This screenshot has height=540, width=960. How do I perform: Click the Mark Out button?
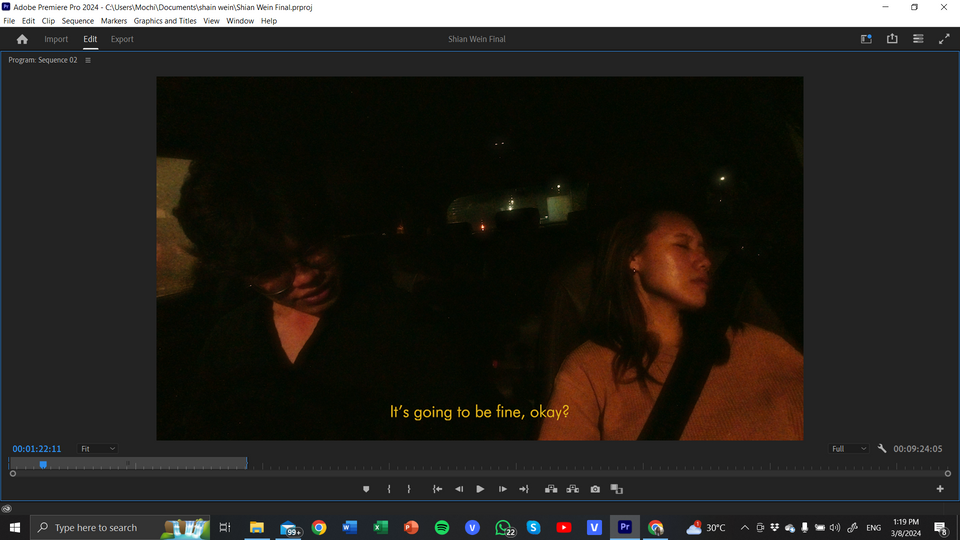click(x=409, y=489)
